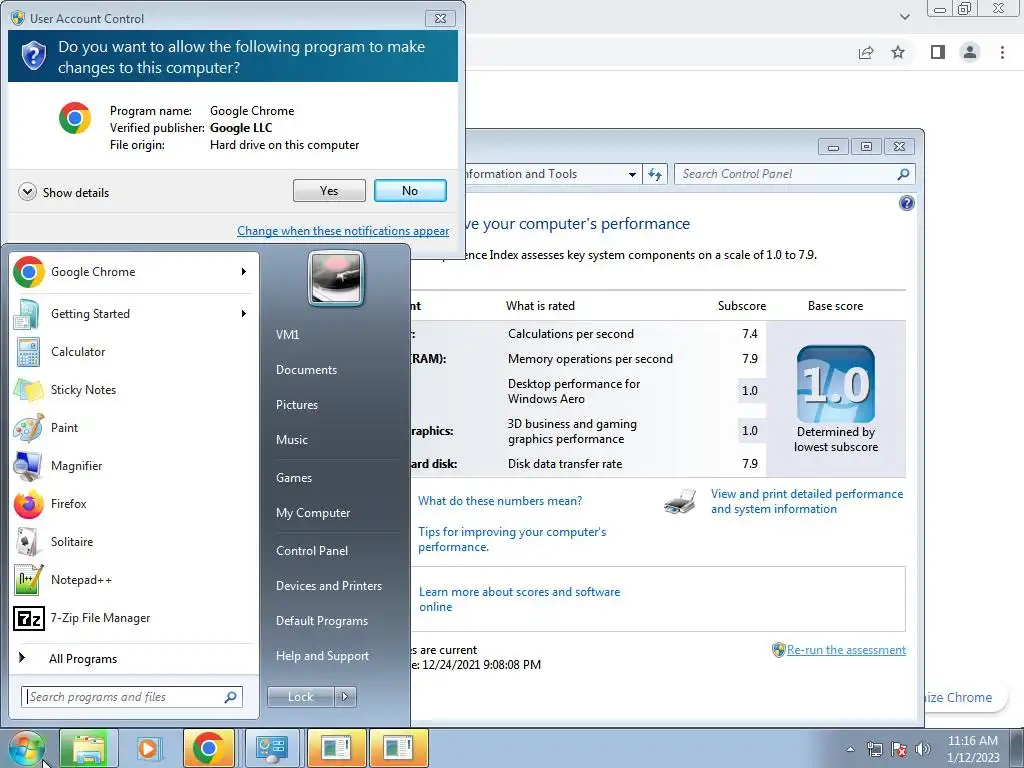Viewport: 1024px width, 768px height.
Task: Click Chrome's bookmark star icon
Action: click(898, 52)
